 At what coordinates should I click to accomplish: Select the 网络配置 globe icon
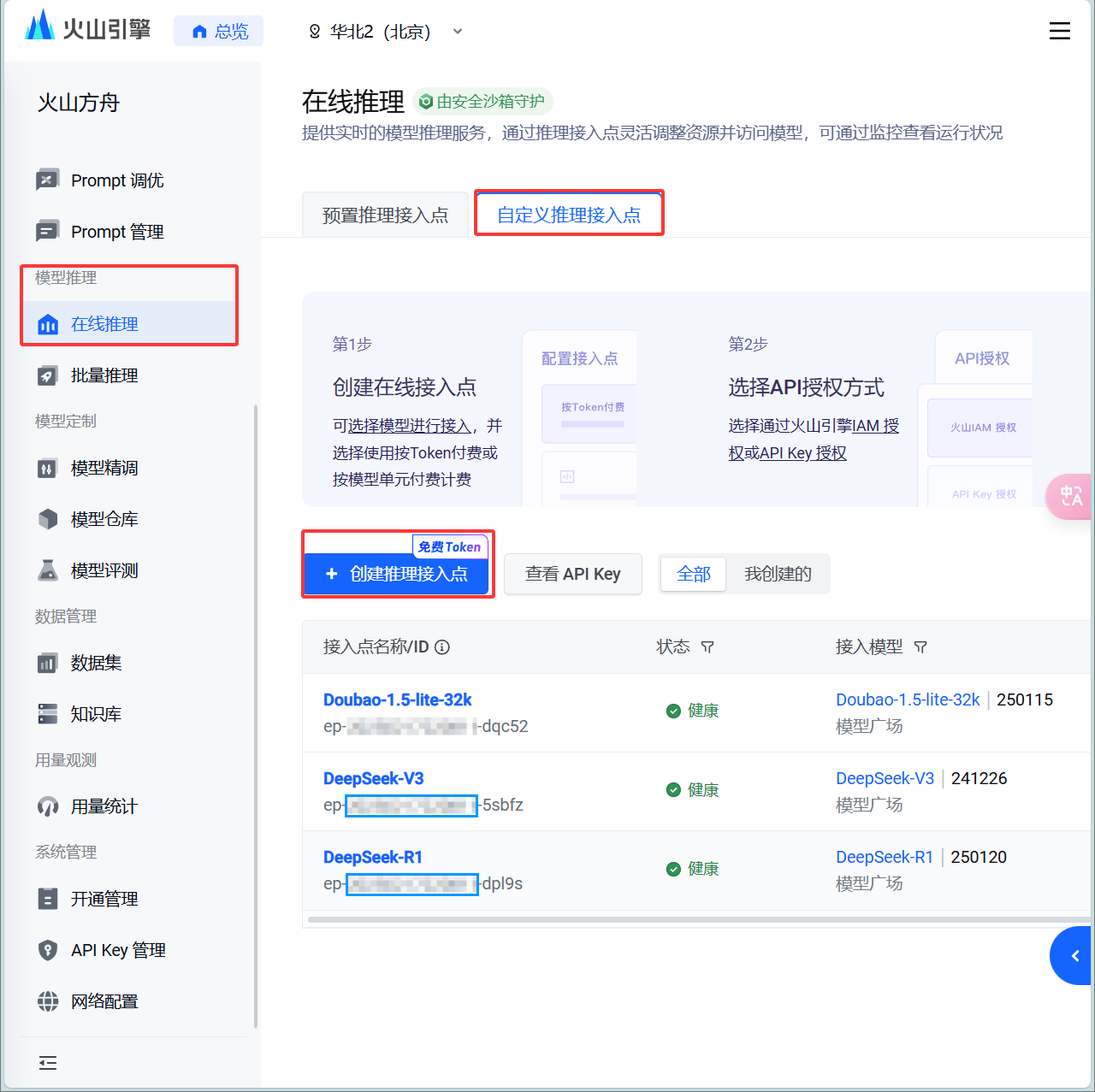[x=48, y=1001]
